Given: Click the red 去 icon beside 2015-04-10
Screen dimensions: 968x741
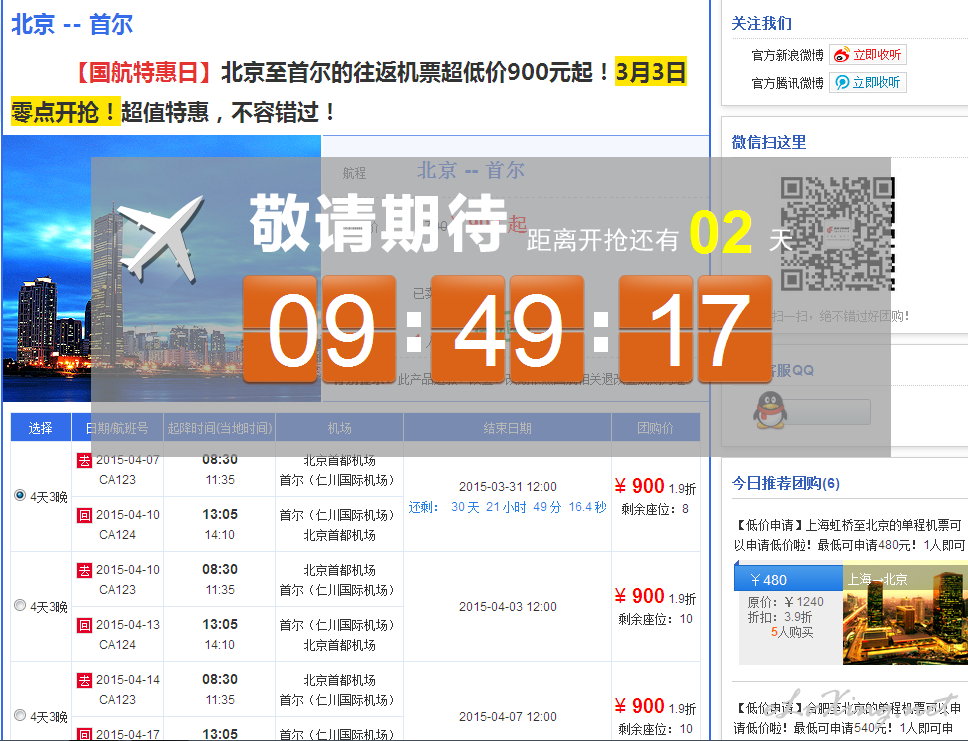Looking at the screenshot, I should [x=84, y=570].
